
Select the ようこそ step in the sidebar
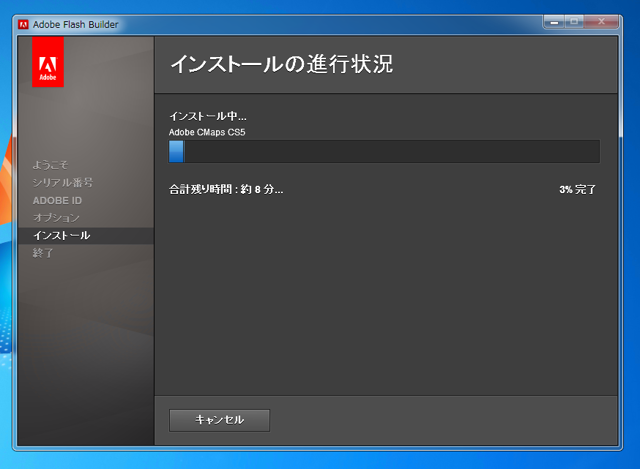[50, 165]
